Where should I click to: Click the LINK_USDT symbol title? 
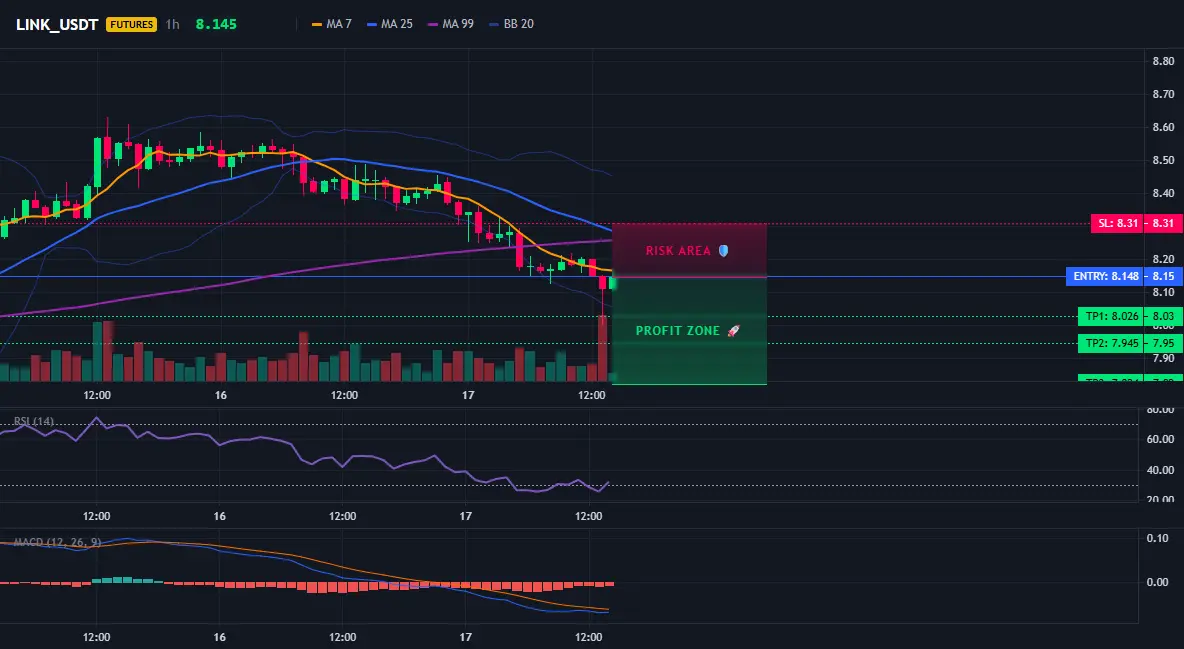click(x=57, y=24)
